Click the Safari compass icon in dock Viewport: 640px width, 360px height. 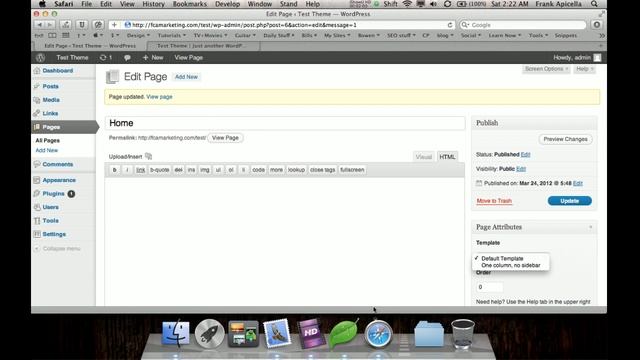378,334
